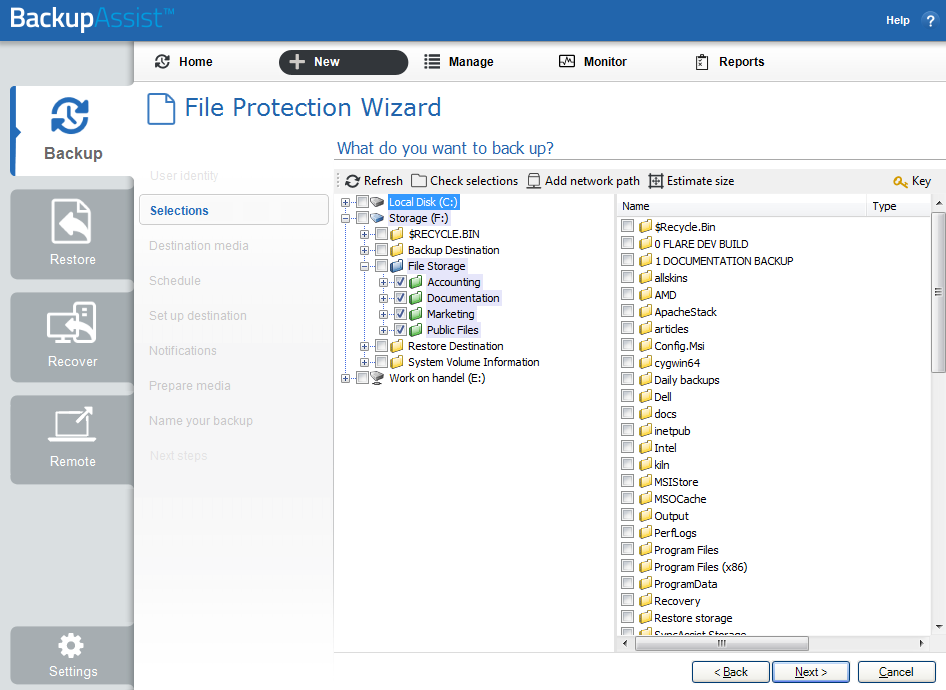The height and width of the screenshot is (690, 946).
Task: Sort the list by Name column
Action: [x=741, y=206]
